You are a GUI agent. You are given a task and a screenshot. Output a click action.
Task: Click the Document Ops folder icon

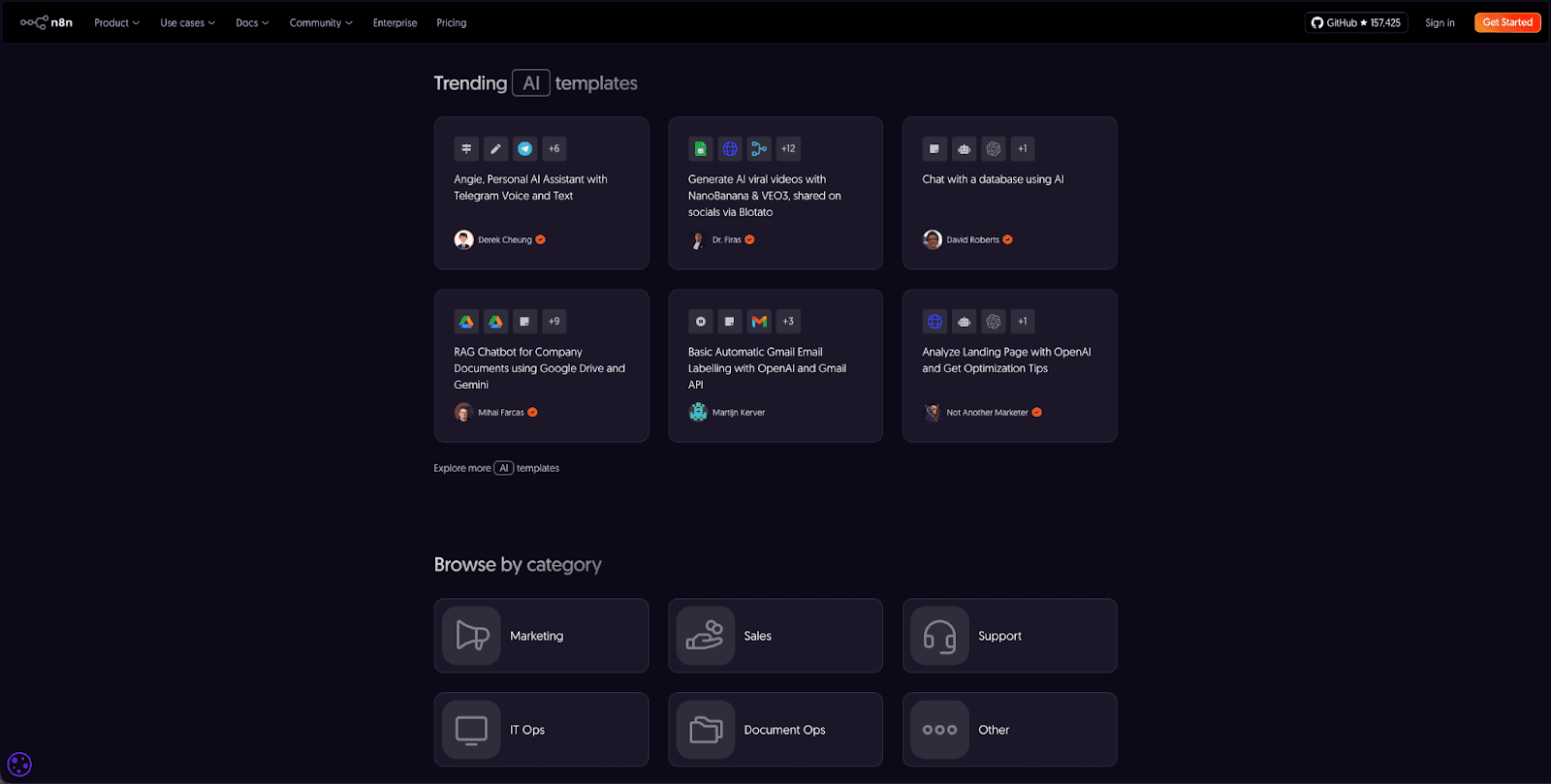click(706, 730)
